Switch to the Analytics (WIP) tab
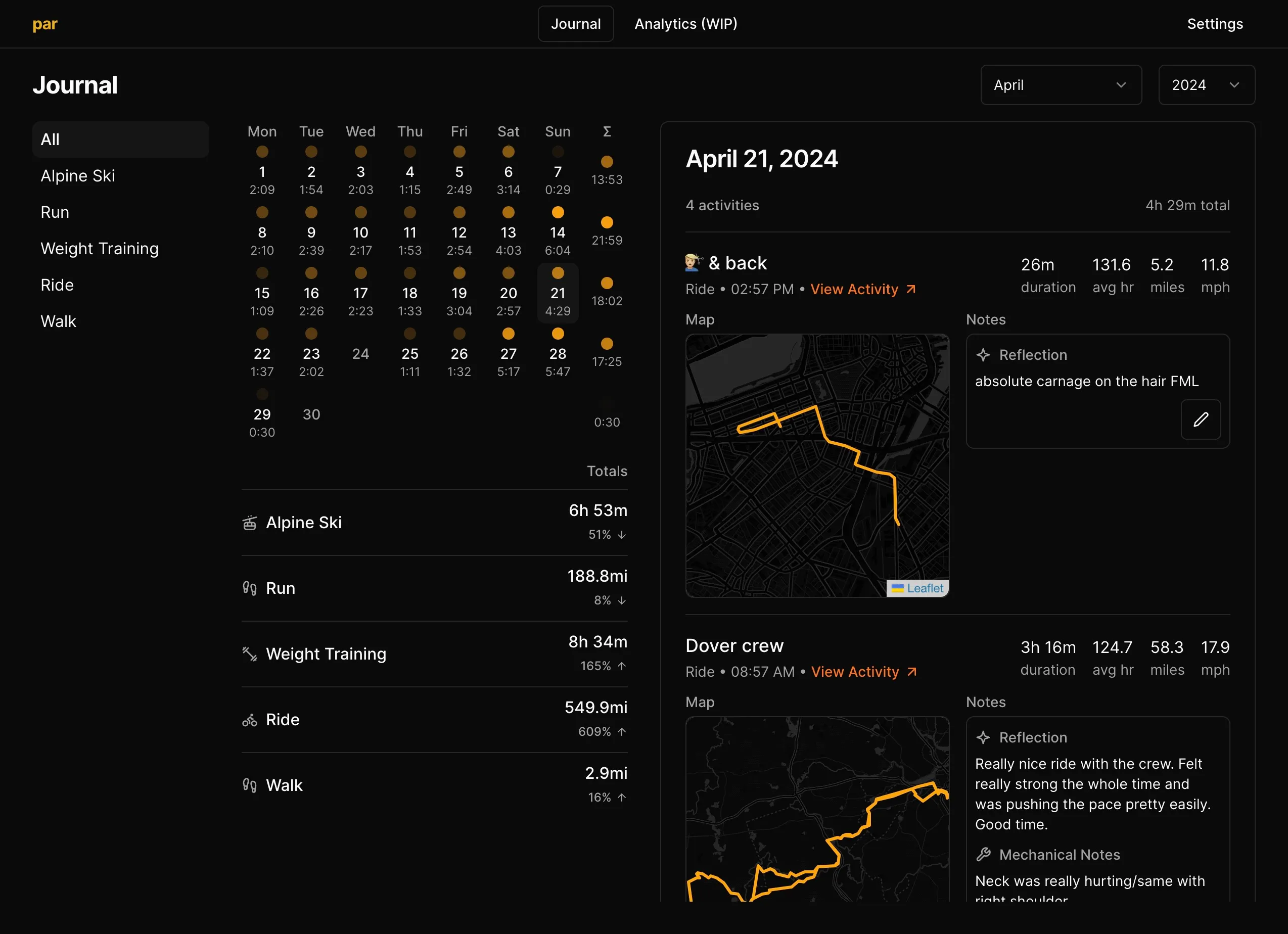This screenshot has height=934, width=1288. click(685, 24)
